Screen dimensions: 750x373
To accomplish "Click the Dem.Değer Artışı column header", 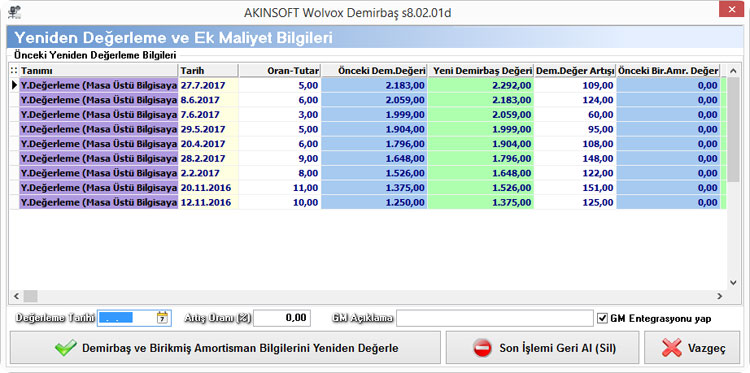I will 575,71.
